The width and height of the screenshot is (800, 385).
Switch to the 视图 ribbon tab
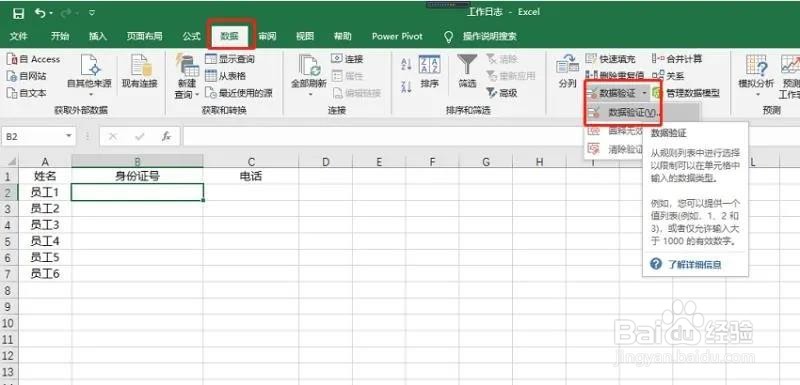coord(305,36)
